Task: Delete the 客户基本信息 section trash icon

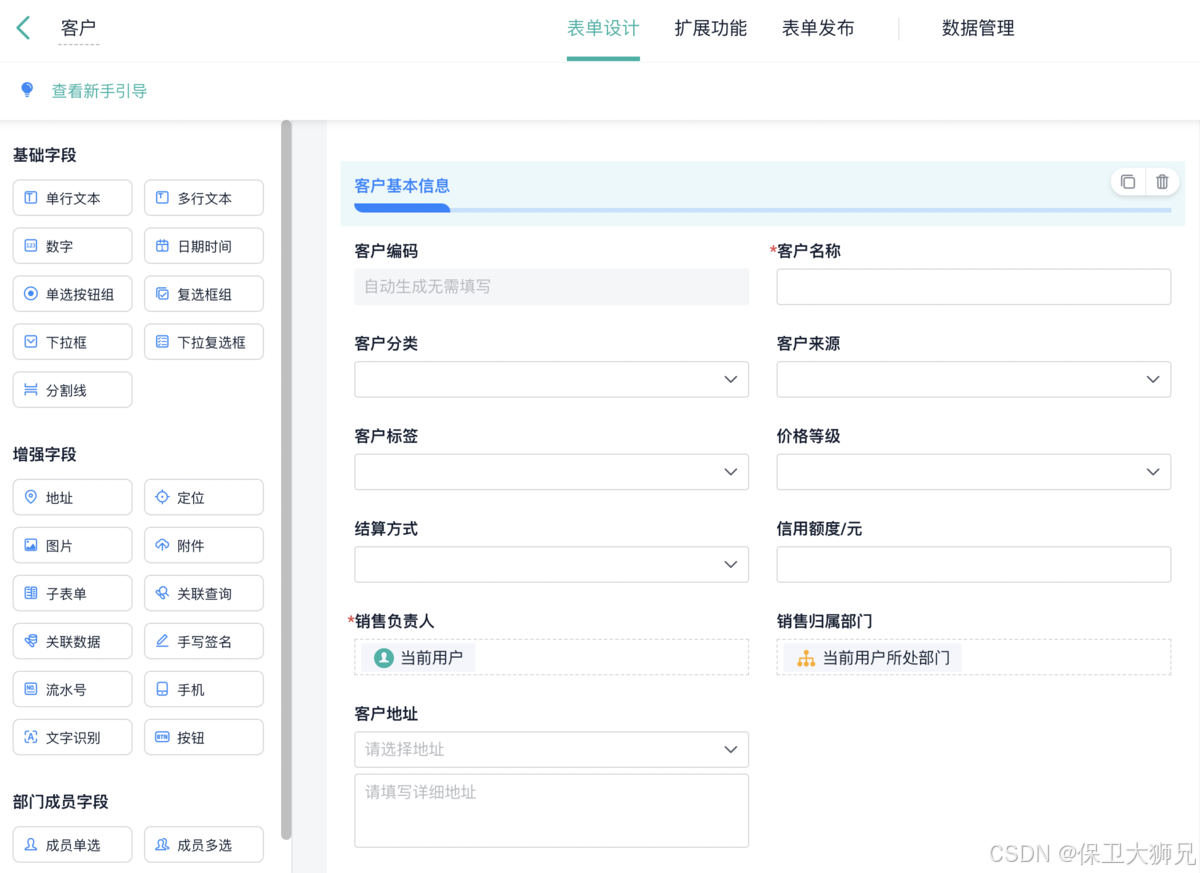Action: coord(1162,181)
